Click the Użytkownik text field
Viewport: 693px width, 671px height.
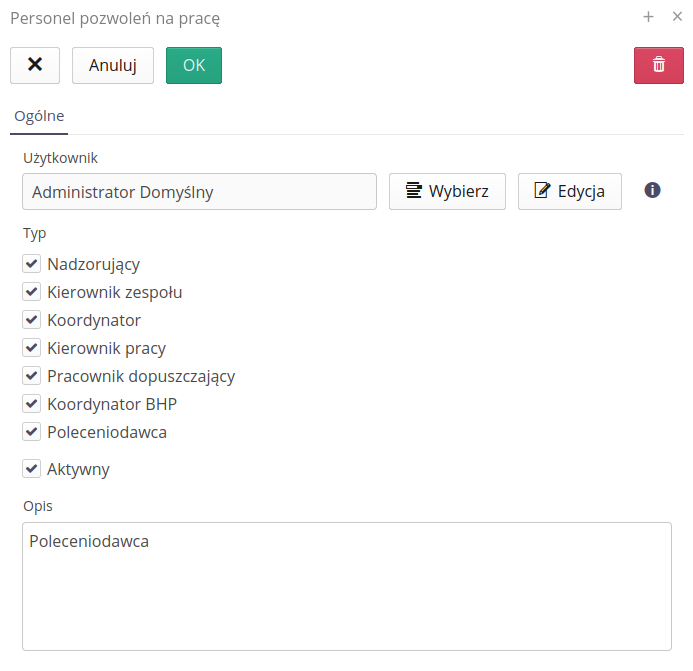coord(199,191)
